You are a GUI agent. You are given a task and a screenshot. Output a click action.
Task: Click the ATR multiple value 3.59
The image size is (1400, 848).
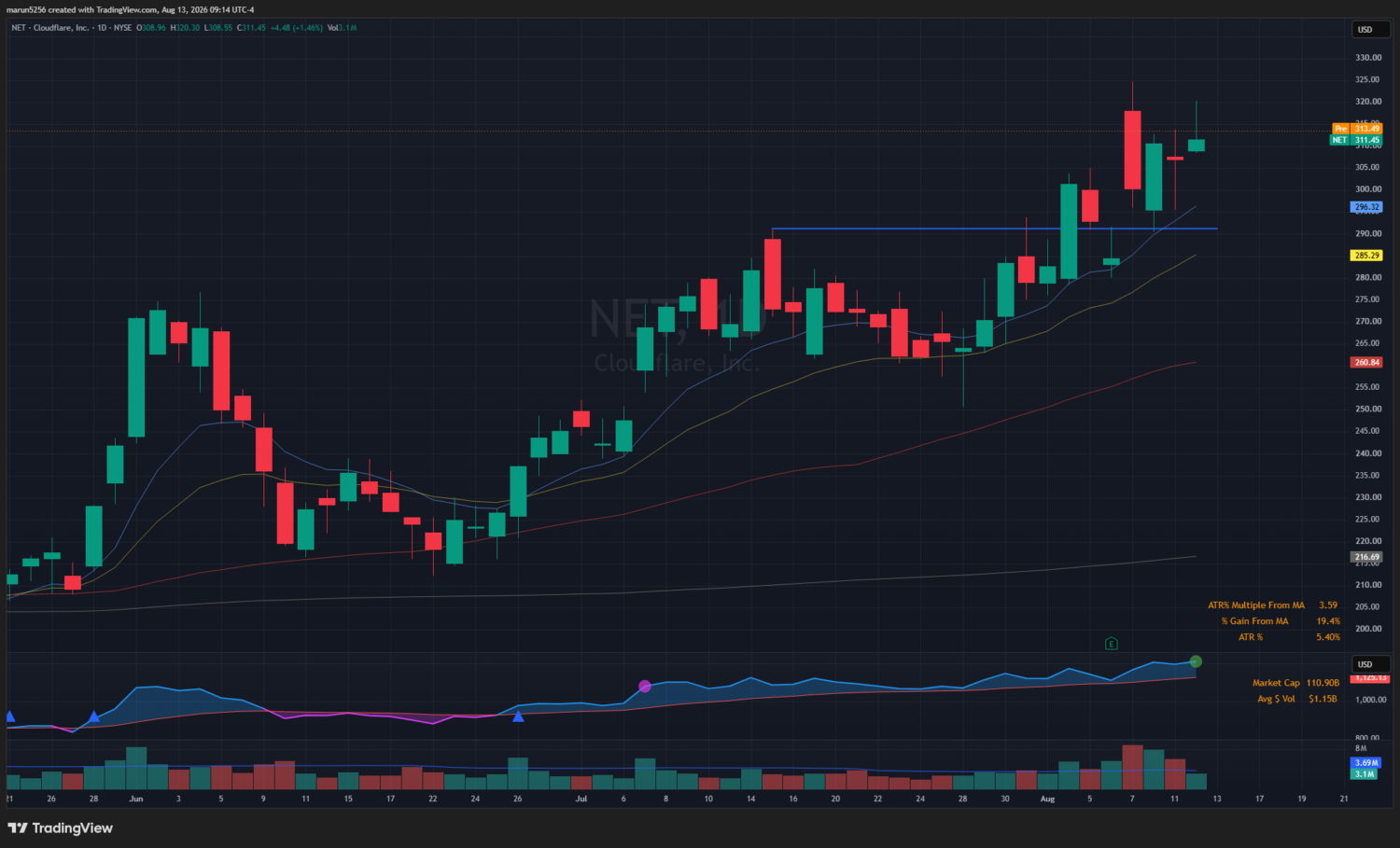click(x=1328, y=605)
